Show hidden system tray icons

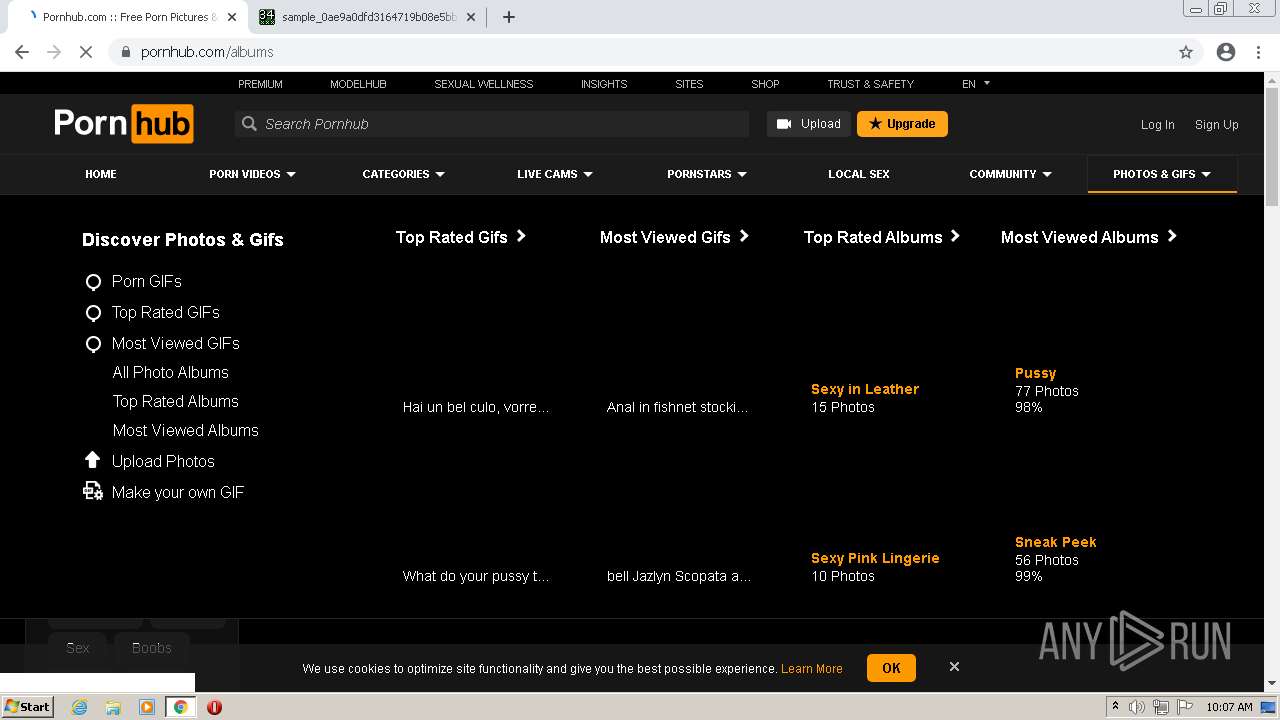coord(1115,707)
